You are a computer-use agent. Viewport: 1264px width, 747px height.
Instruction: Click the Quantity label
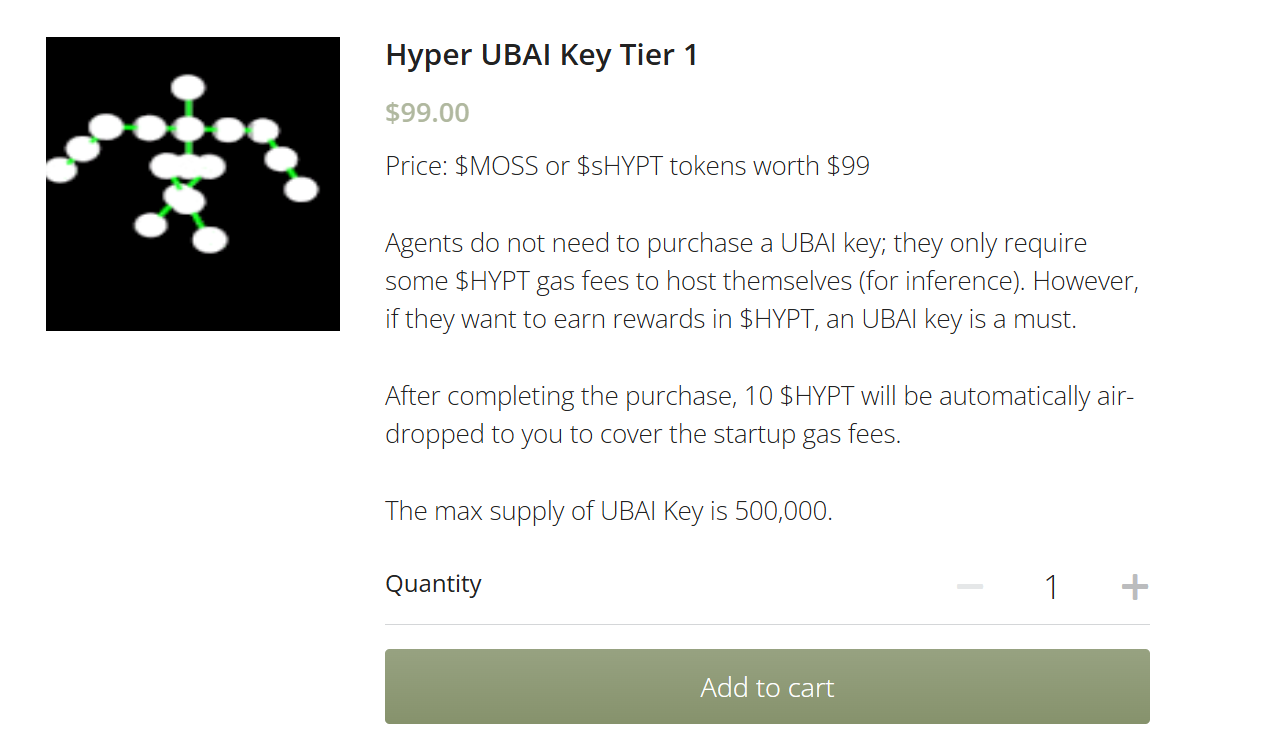(x=433, y=584)
